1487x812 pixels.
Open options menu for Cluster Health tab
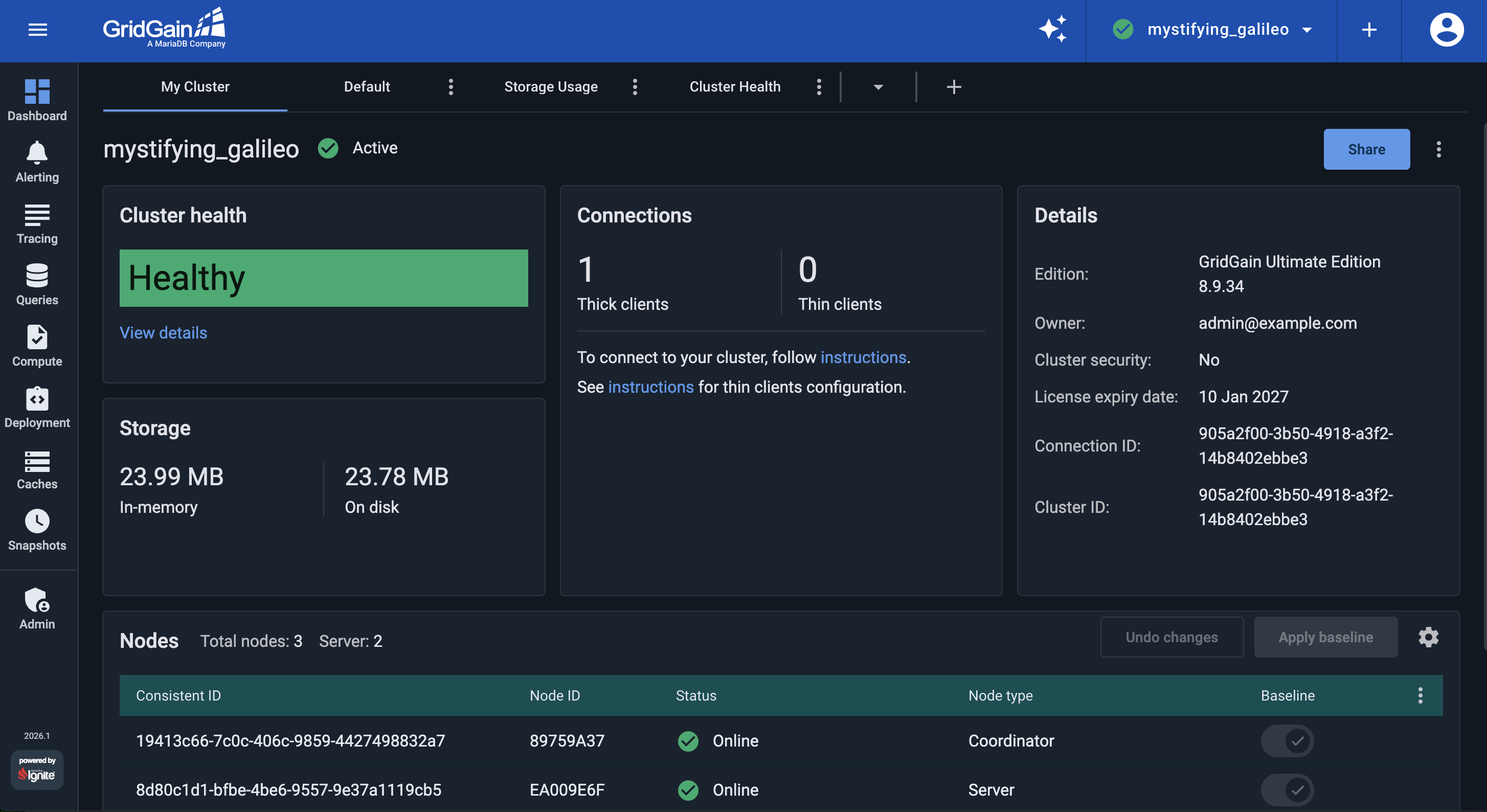point(819,86)
